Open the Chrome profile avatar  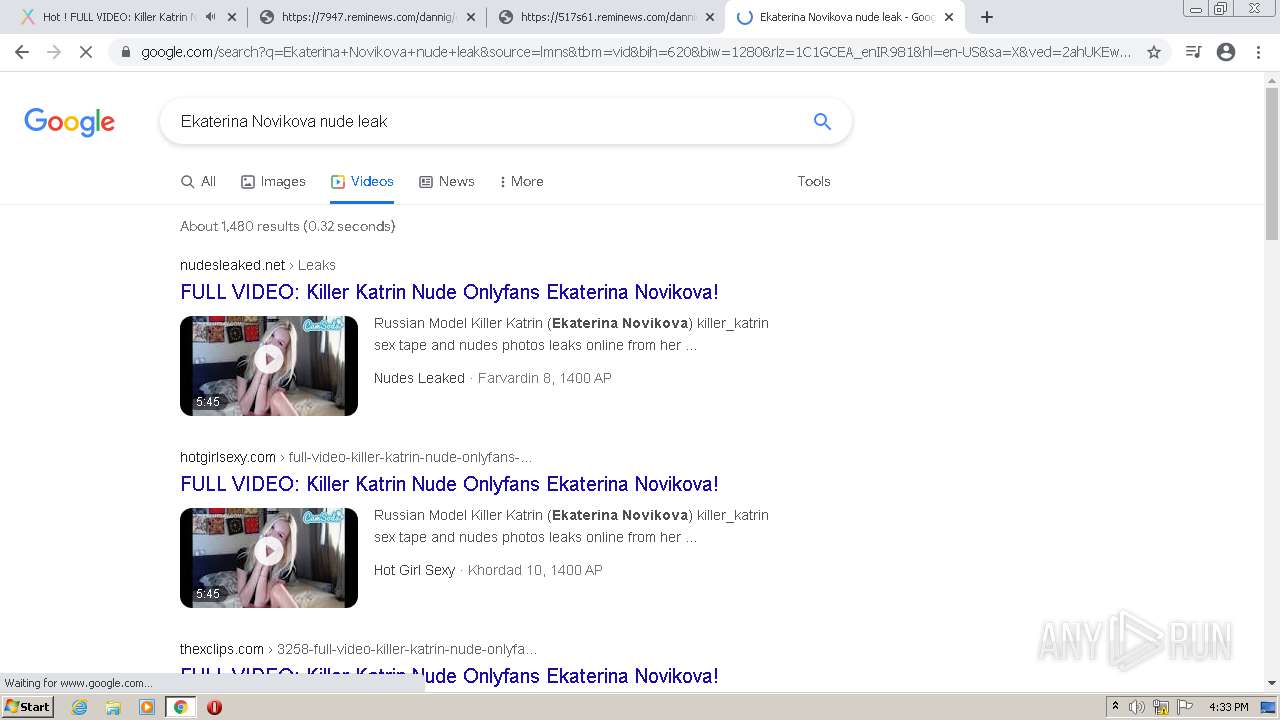(x=1226, y=52)
